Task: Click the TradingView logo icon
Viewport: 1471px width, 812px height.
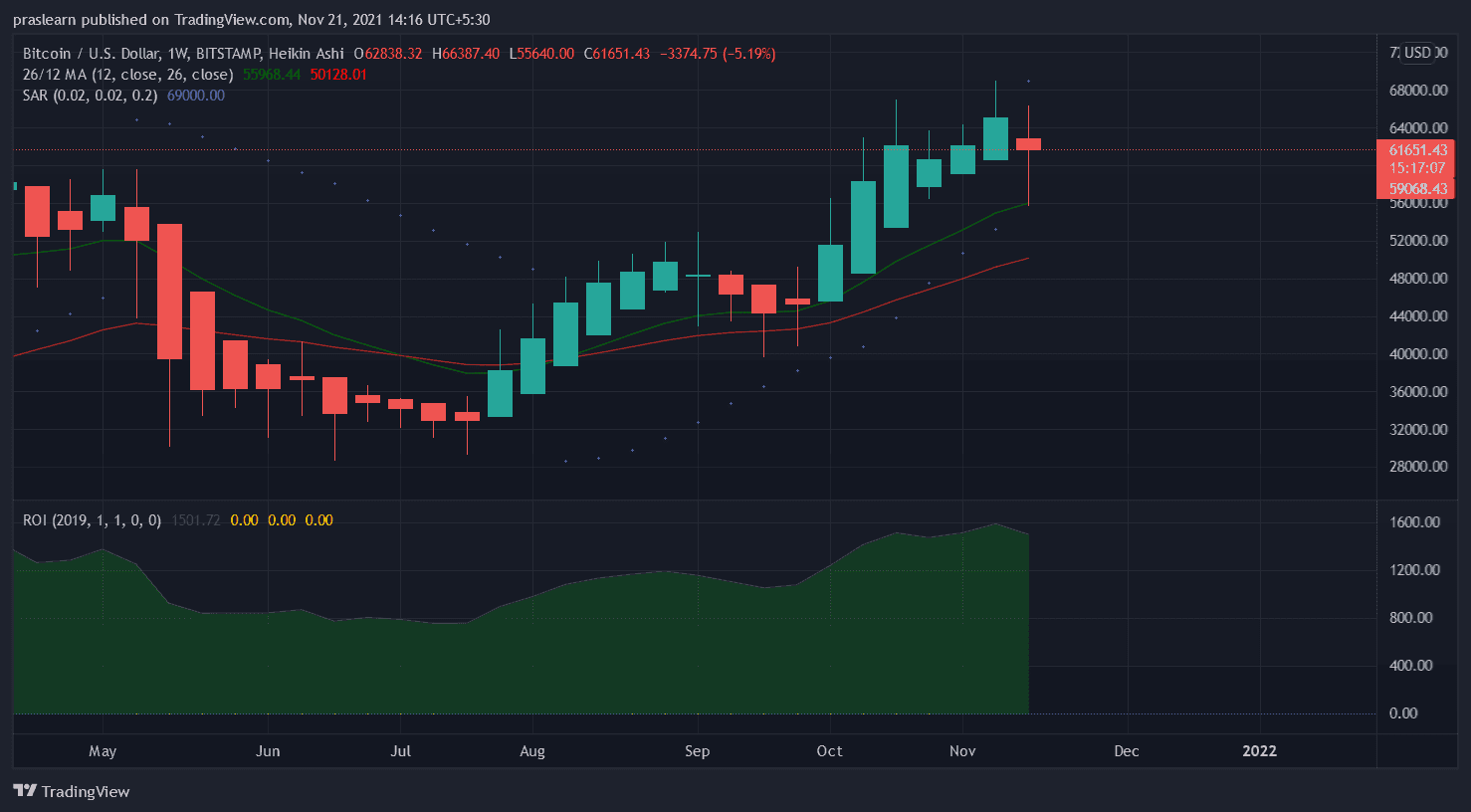Action: coord(25,791)
